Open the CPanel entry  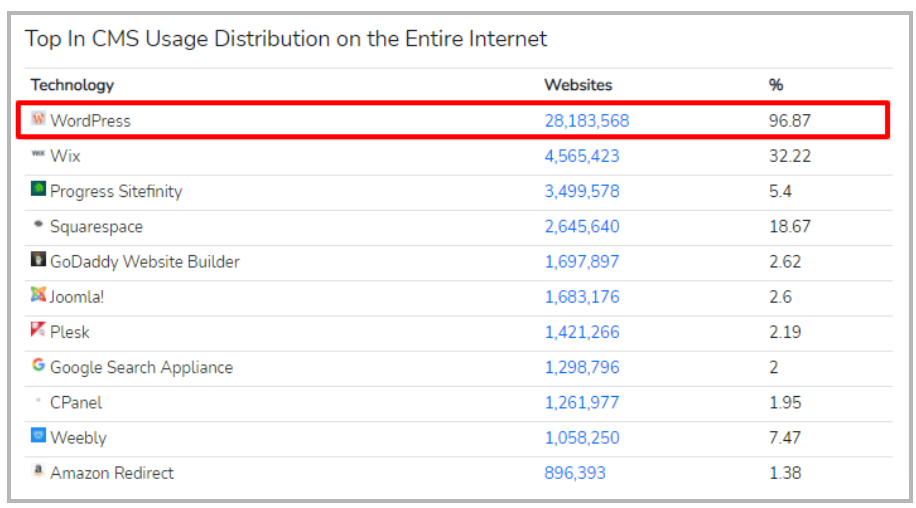click(x=76, y=402)
